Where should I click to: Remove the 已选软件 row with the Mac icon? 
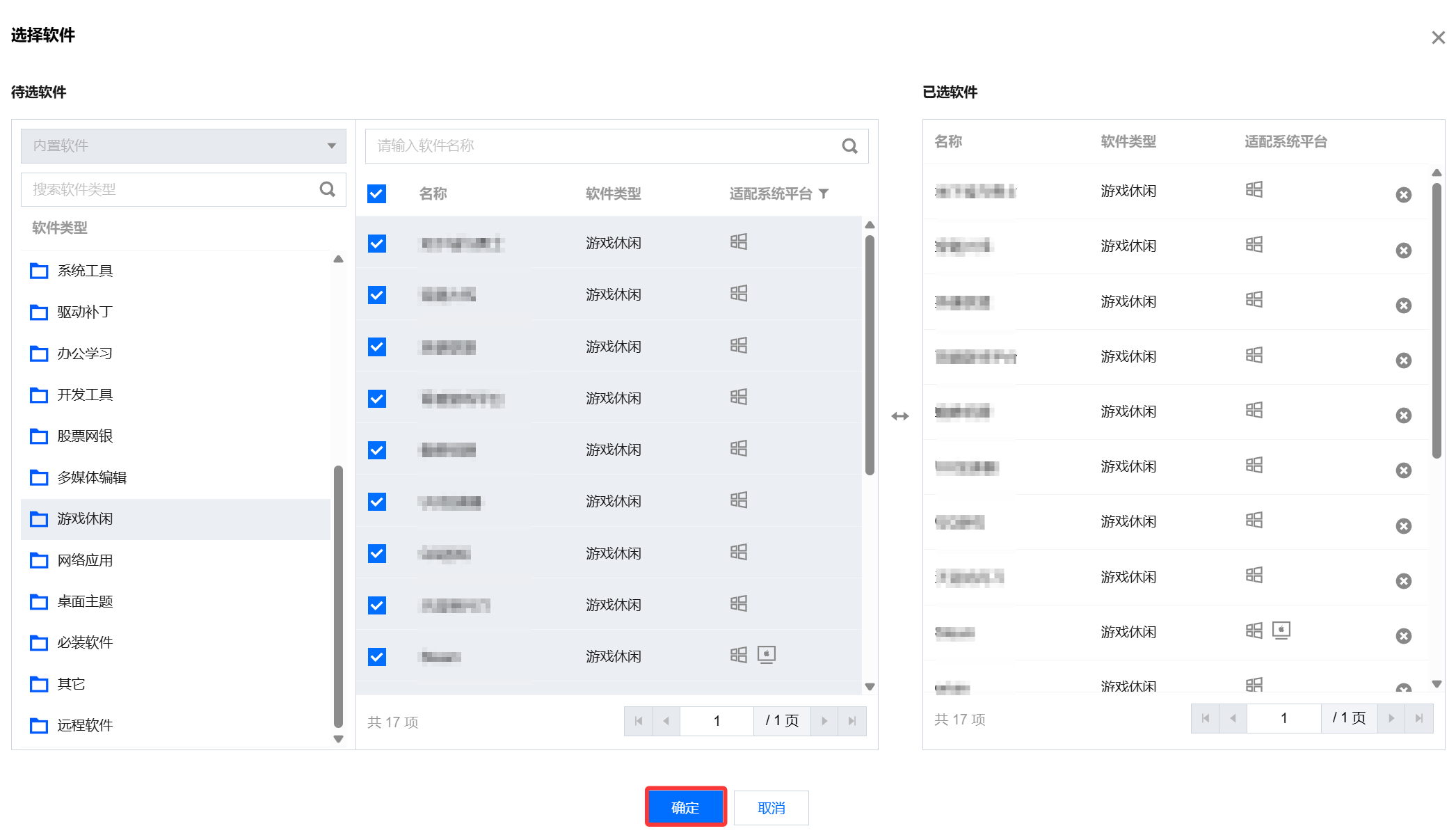[1404, 636]
